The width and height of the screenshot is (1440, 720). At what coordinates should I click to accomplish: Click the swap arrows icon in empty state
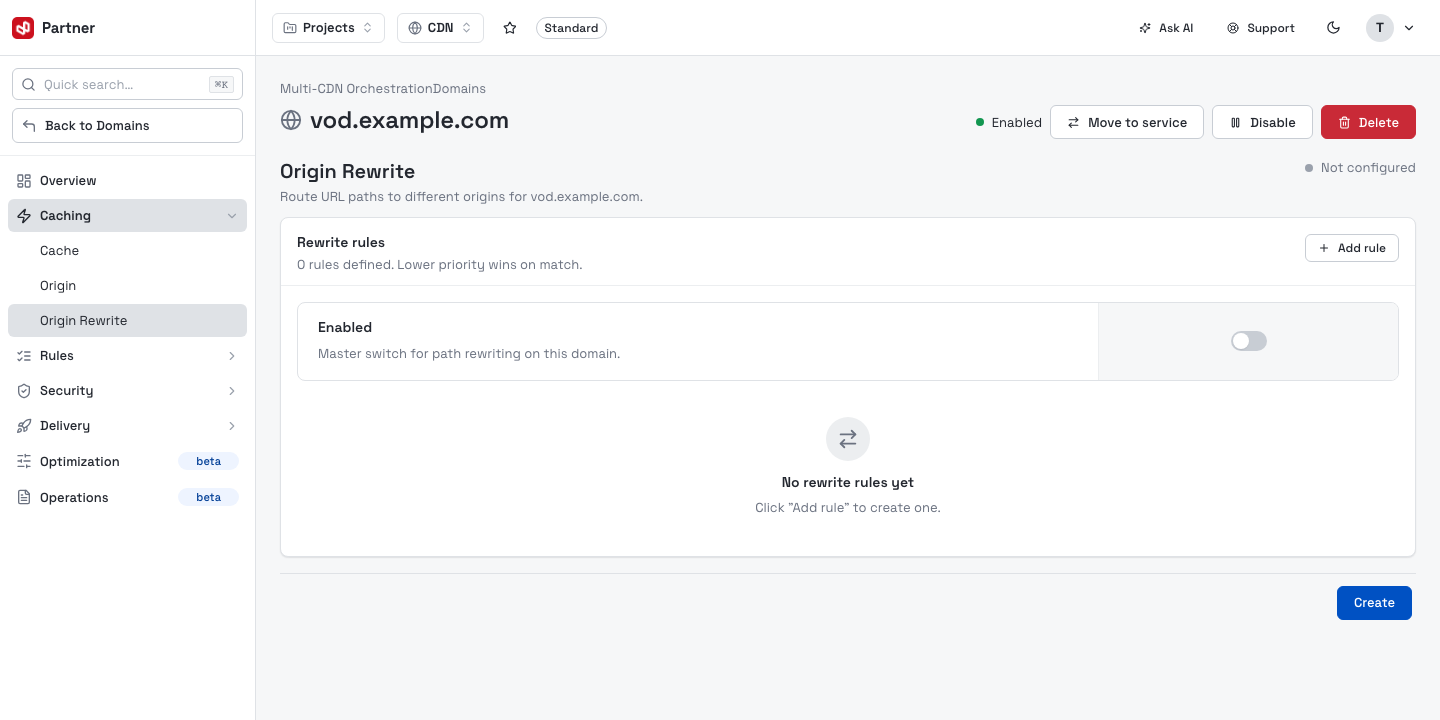[x=848, y=439]
